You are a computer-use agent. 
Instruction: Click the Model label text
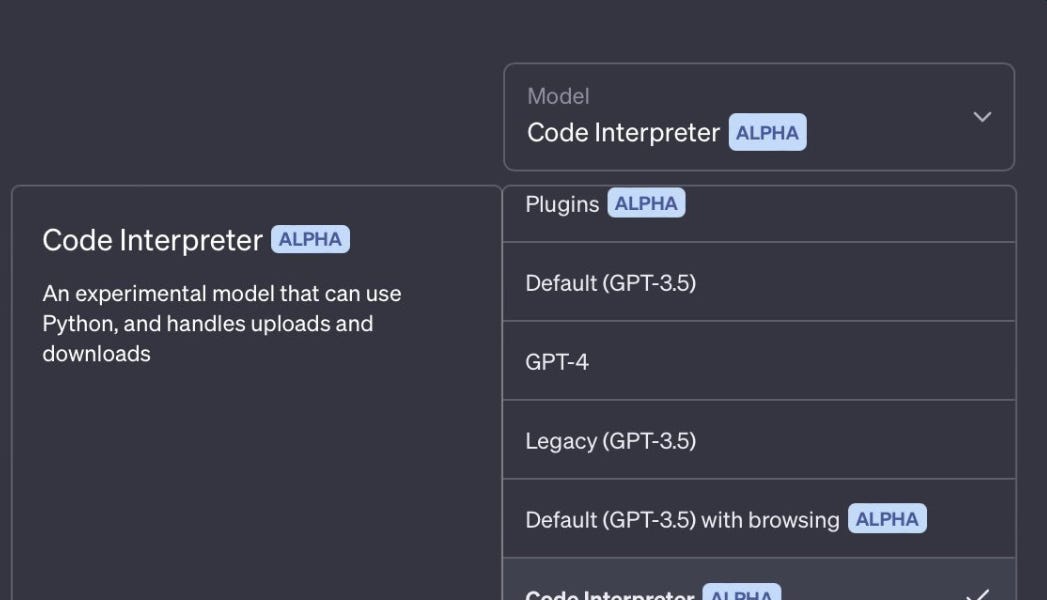(558, 96)
